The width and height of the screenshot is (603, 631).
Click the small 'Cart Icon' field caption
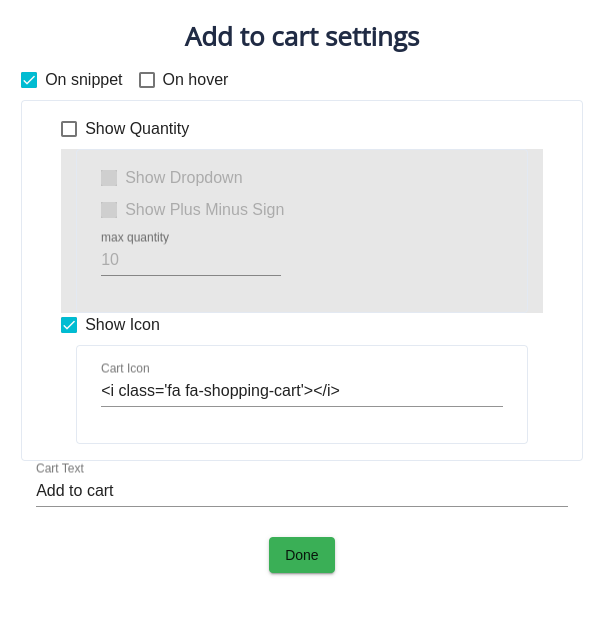coord(125,369)
